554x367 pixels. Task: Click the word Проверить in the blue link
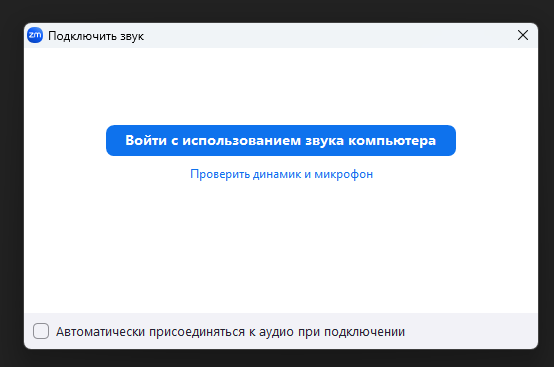(220, 174)
